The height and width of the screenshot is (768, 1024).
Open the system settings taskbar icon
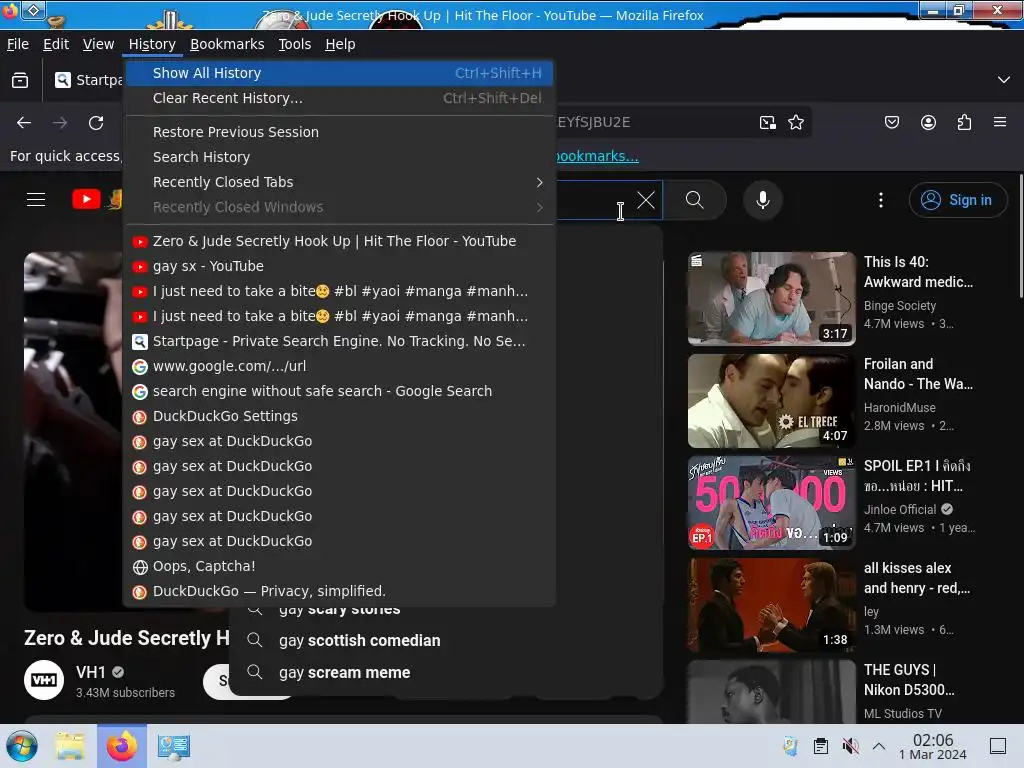[x=174, y=746]
